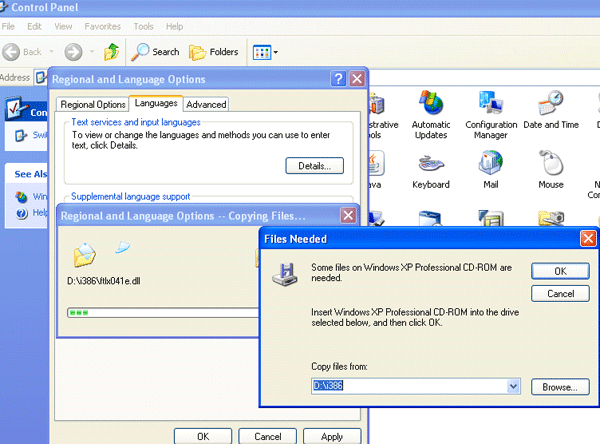Click the Browse... button
The image size is (600, 444).
[560, 387]
